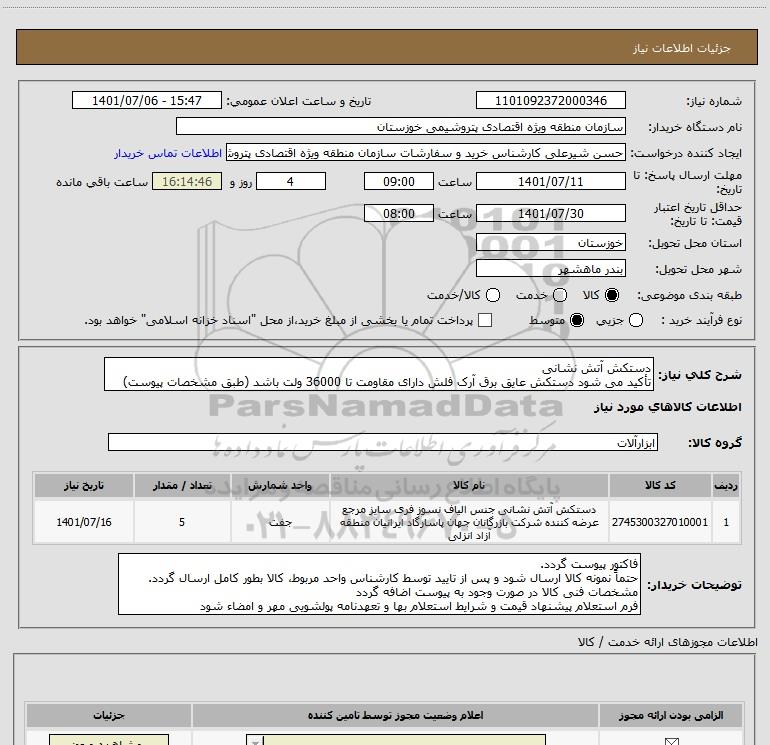770x745 pixels.
Task: Select the کالا radio button
Action: 612,295
